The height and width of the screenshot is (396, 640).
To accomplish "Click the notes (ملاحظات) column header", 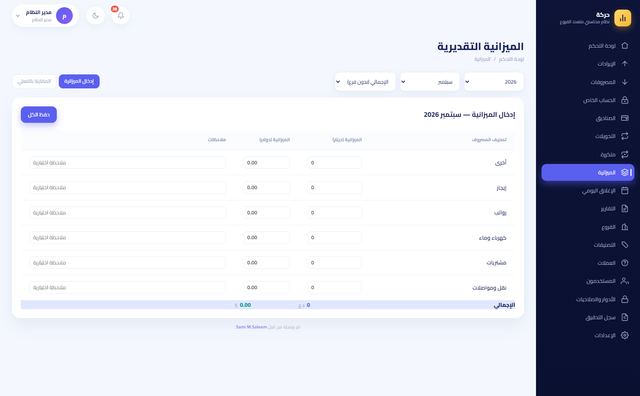I will click(217, 140).
